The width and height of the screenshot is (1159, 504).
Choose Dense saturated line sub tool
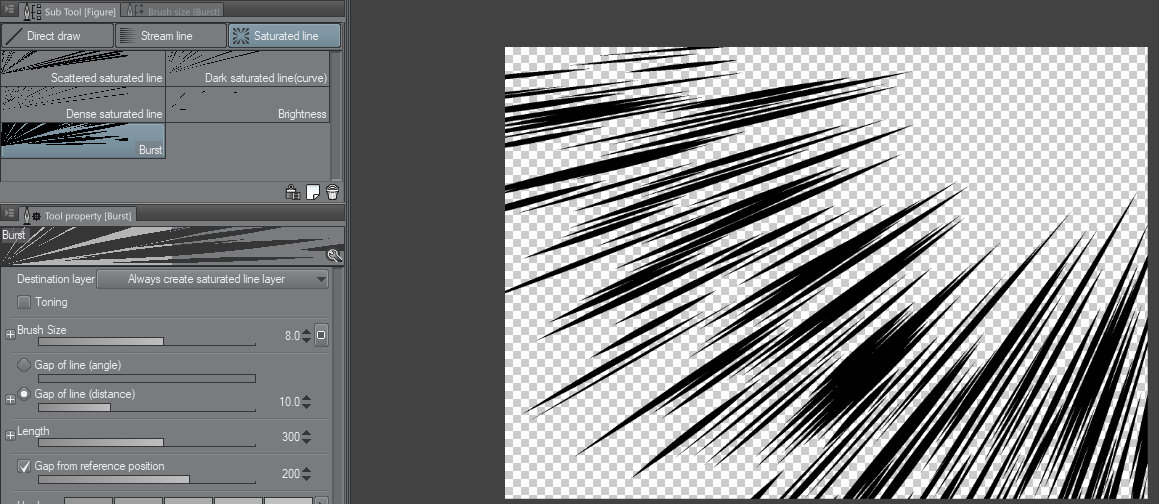83,104
